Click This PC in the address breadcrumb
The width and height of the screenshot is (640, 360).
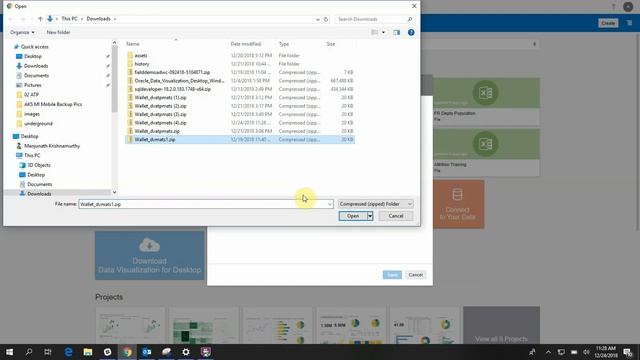tap(69, 19)
